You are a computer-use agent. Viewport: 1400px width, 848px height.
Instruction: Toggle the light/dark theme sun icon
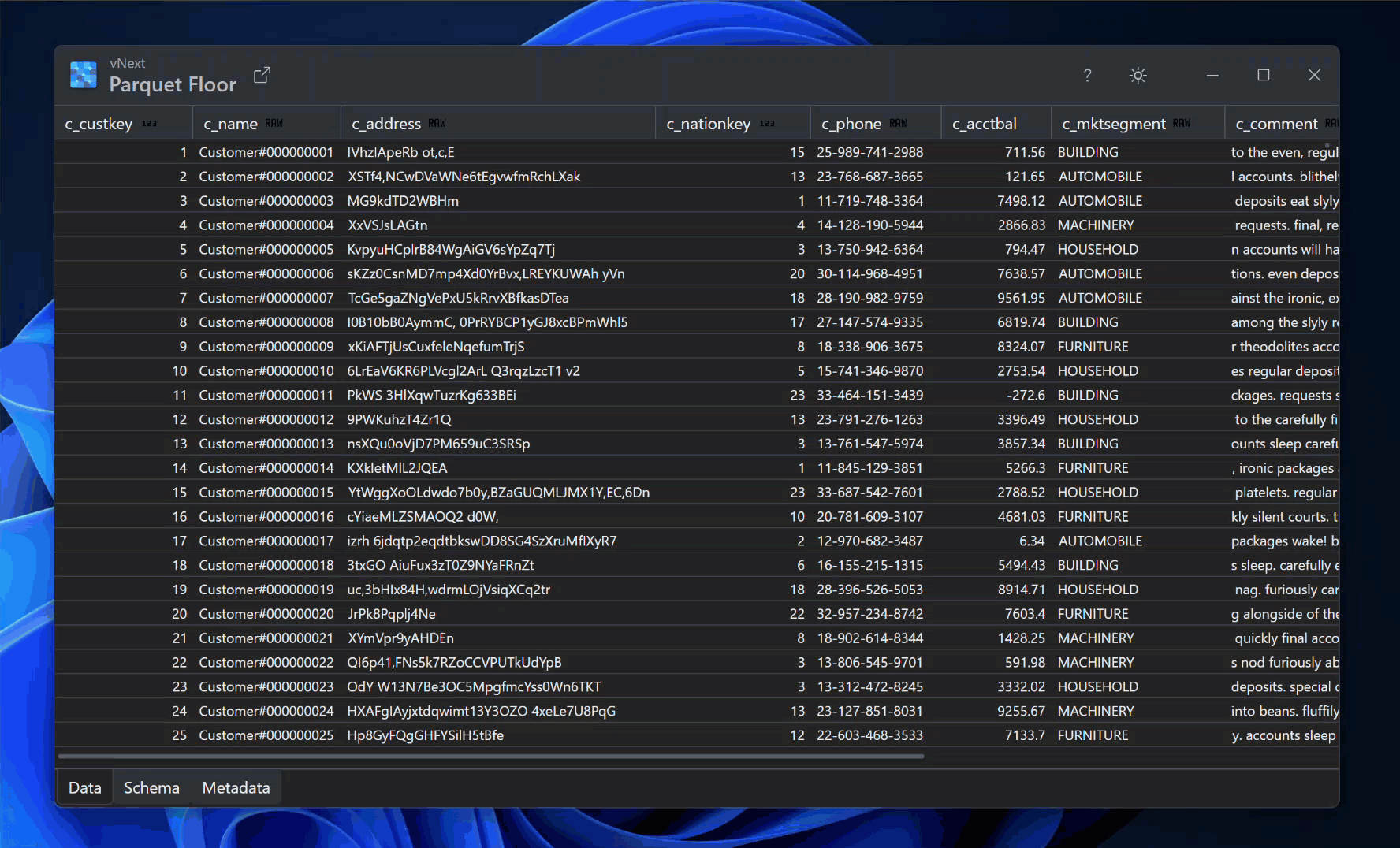pos(1137,76)
